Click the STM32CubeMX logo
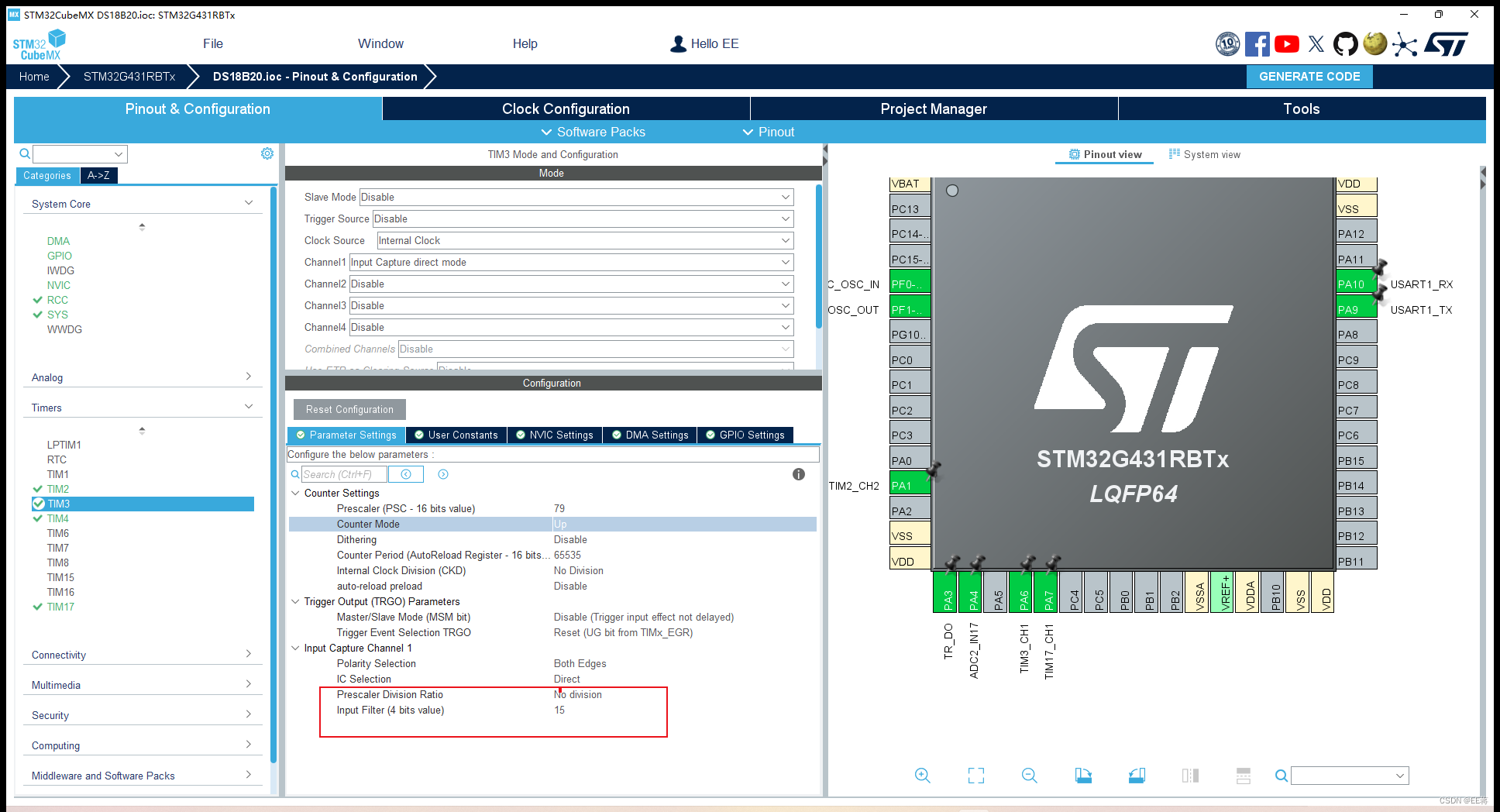This screenshot has height=812, width=1500. (39, 44)
